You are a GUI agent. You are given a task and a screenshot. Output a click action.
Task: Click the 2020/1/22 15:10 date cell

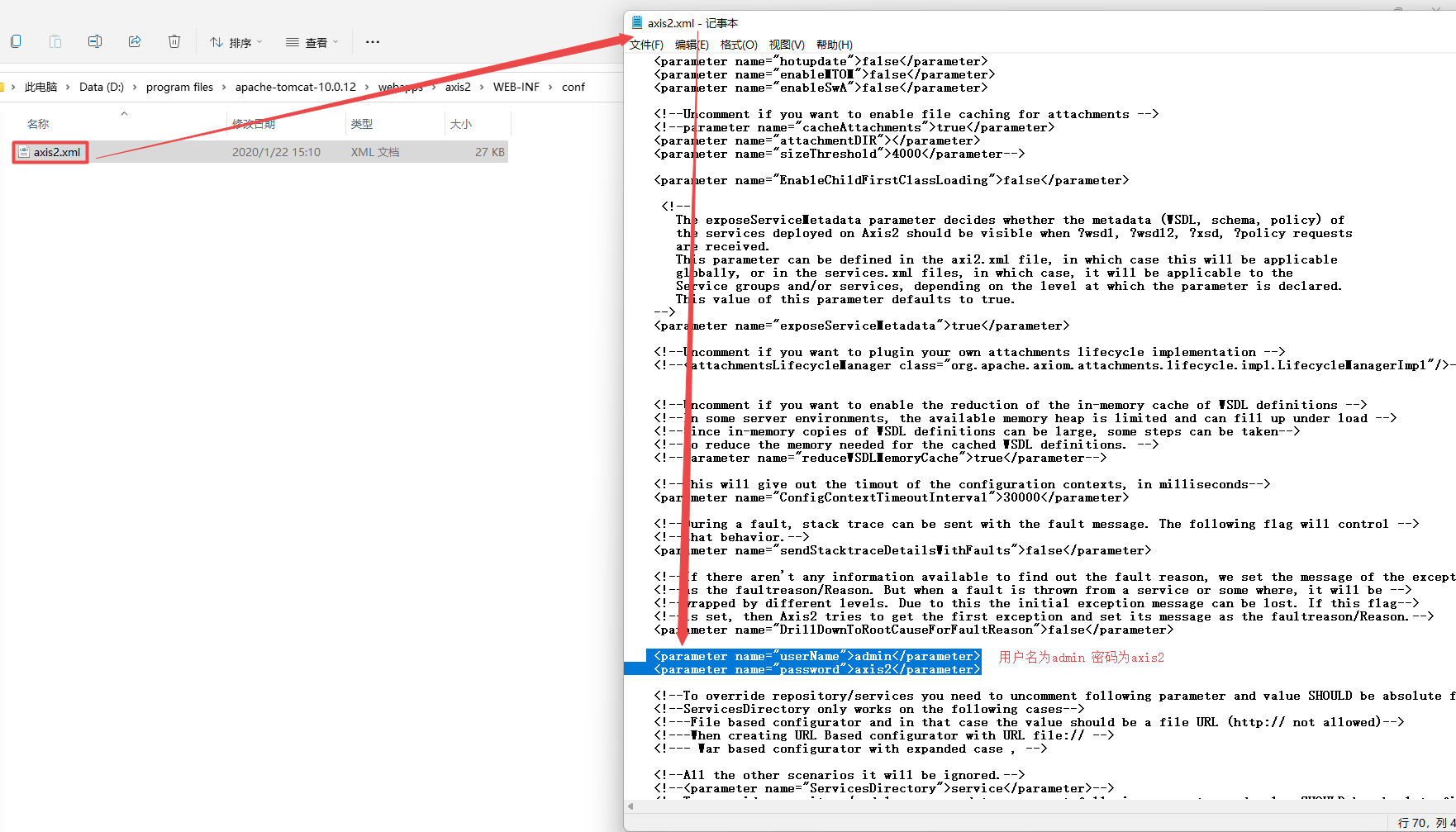pos(276,152)
